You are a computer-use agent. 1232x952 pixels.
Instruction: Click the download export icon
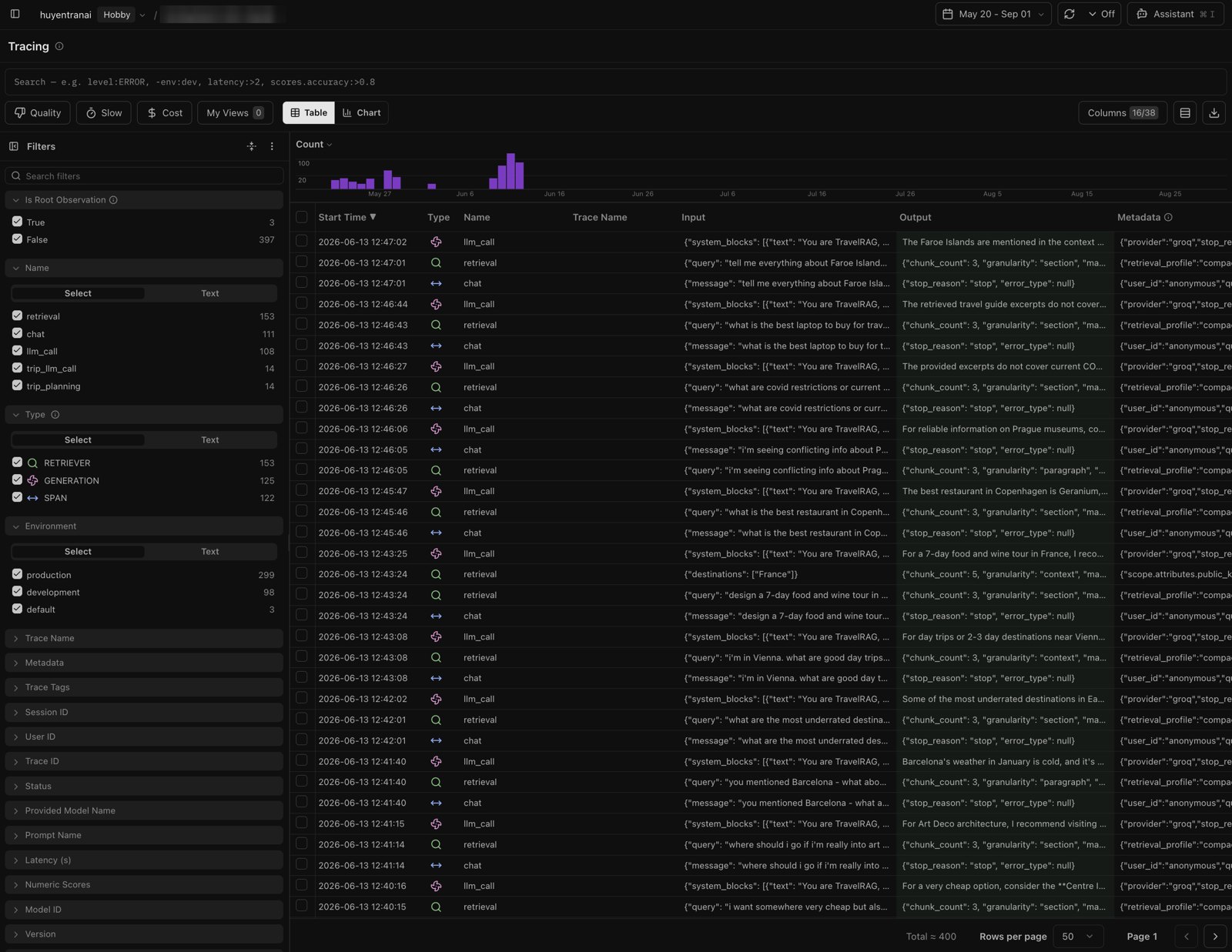coord(1214,113)
